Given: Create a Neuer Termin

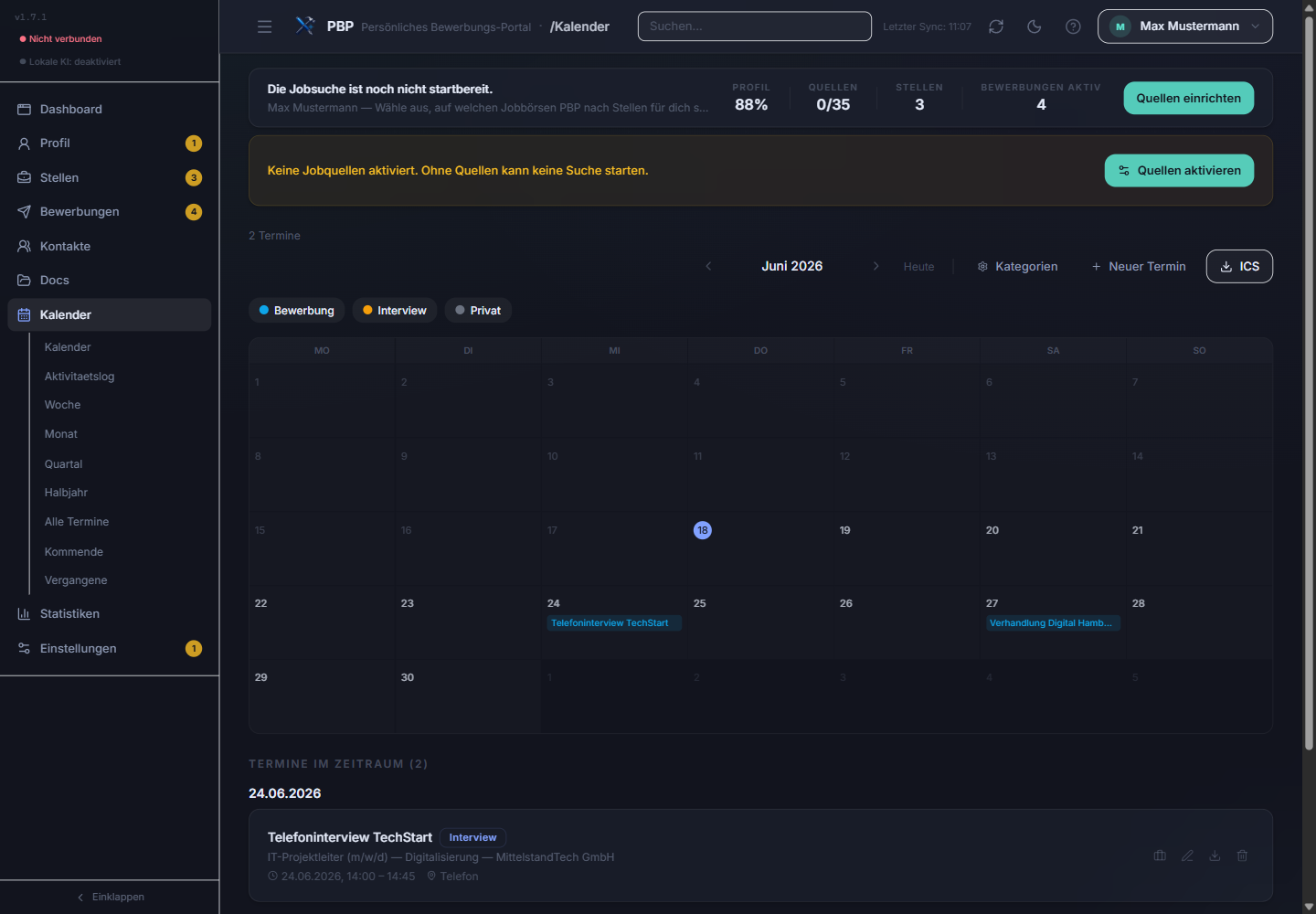Looking at the screenshot, I should (x=1139, y=266).
